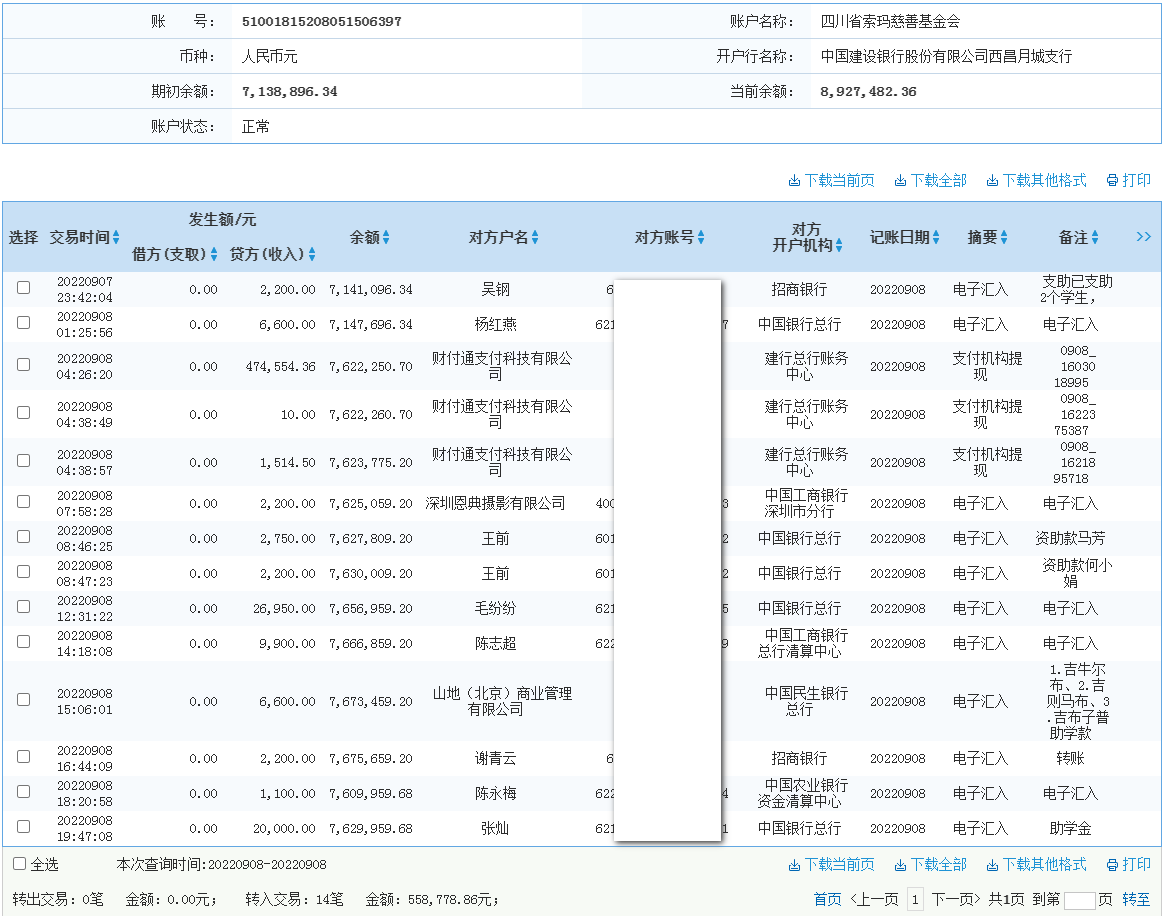
Task: Check the 山地（北京）商业管理 row
Action: (x=24, y=699)
